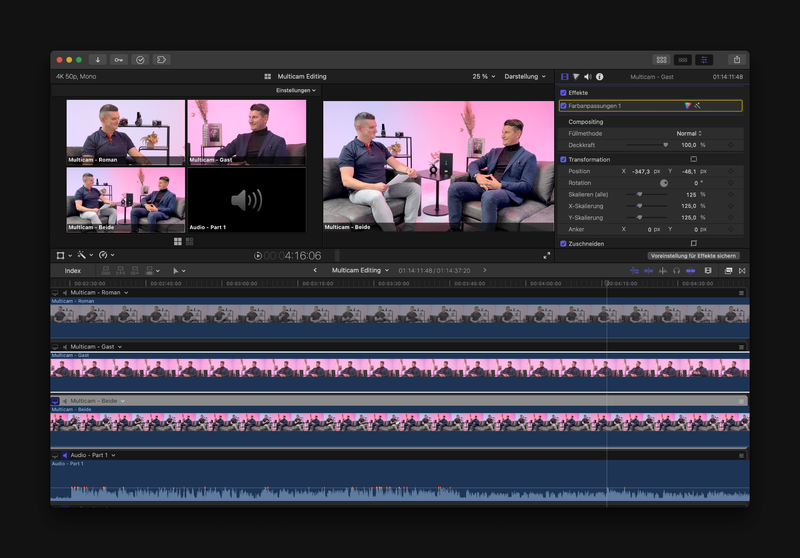Toggle the Zuschneiden checkbox
The width and height of the screenshot is (800, 558).
(x=564, y=243)
